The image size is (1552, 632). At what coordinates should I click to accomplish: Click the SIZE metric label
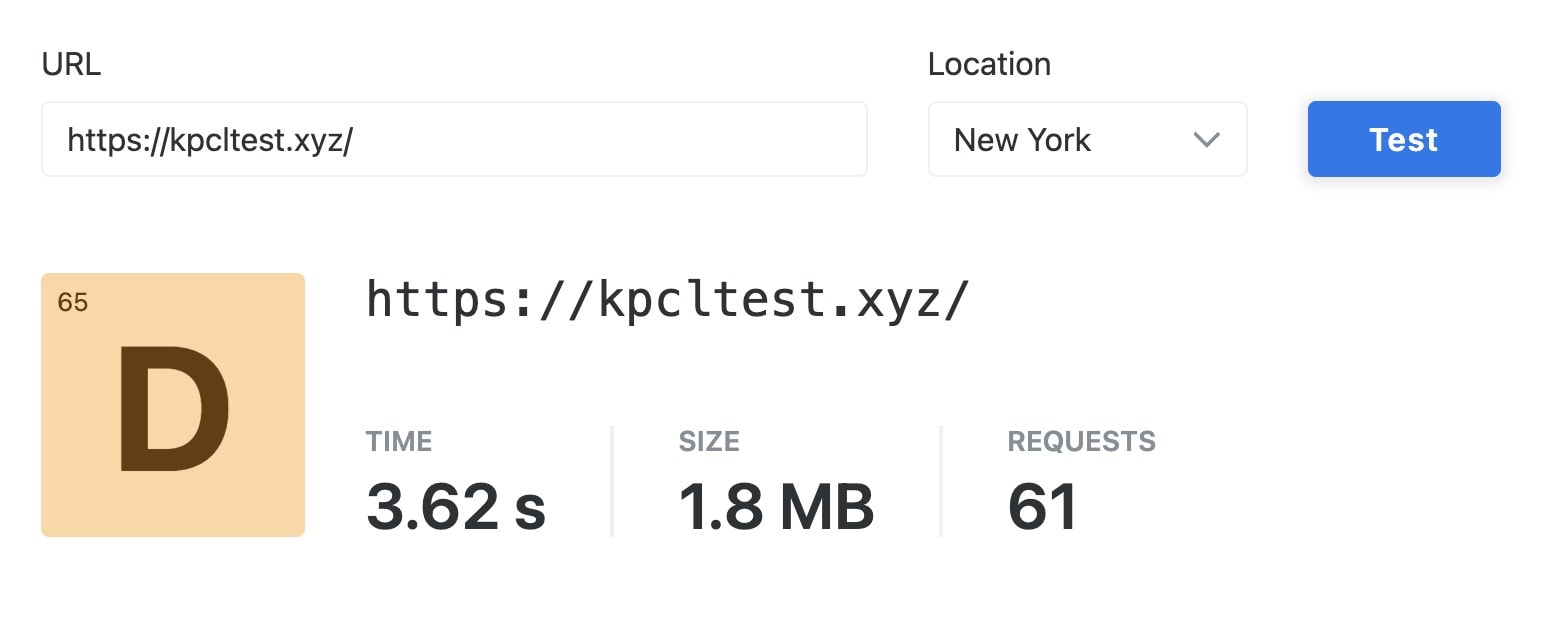pos(709,441)
